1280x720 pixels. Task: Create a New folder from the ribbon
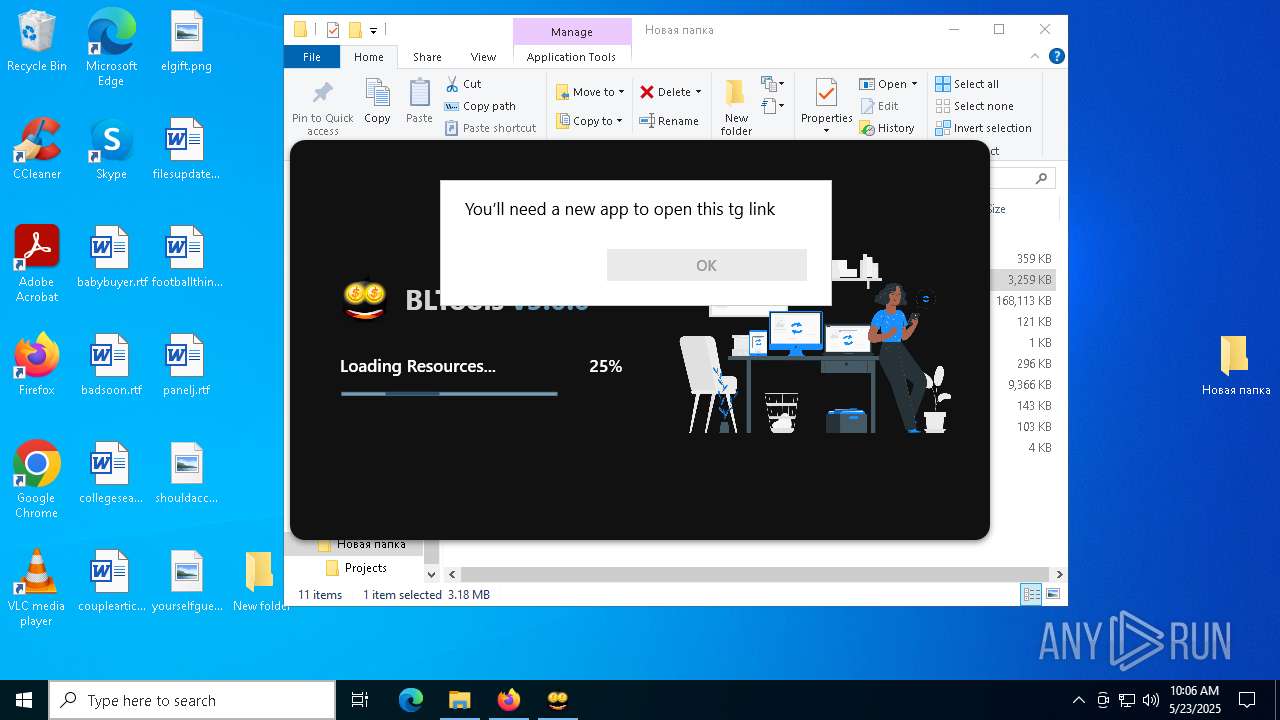coord(736,107)
